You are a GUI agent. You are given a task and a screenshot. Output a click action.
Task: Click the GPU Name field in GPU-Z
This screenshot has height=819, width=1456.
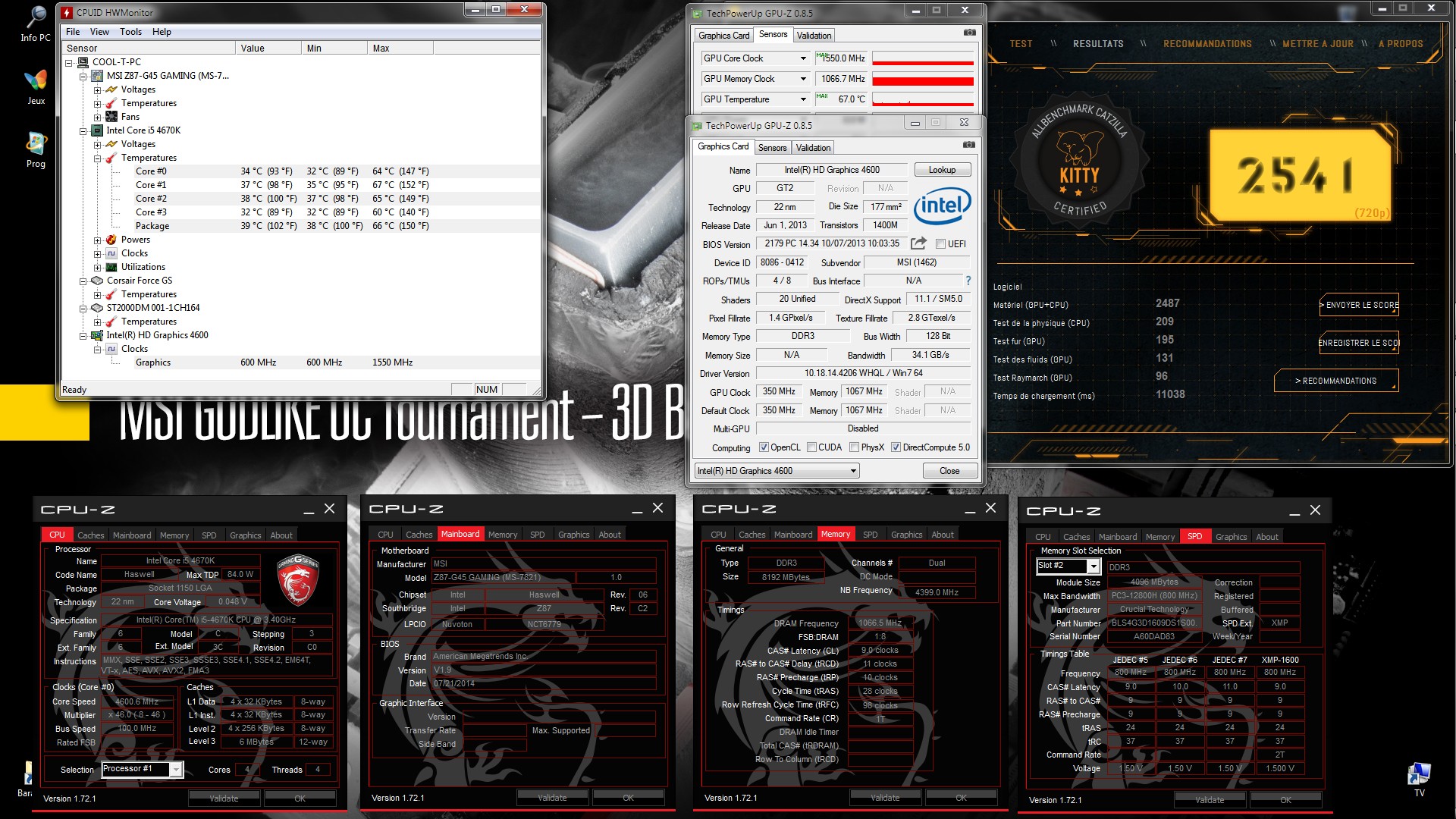(832, 170)
